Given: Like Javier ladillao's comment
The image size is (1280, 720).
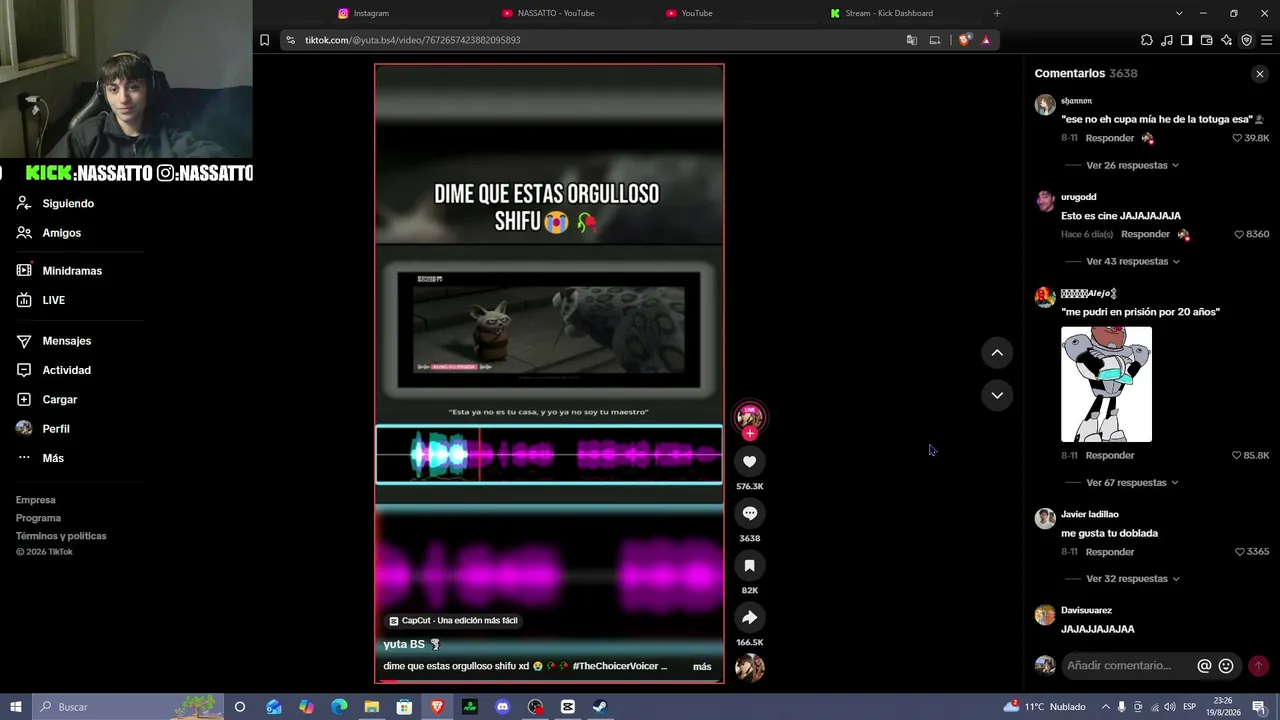Looking at the screenshot, I should [1240, 552].
